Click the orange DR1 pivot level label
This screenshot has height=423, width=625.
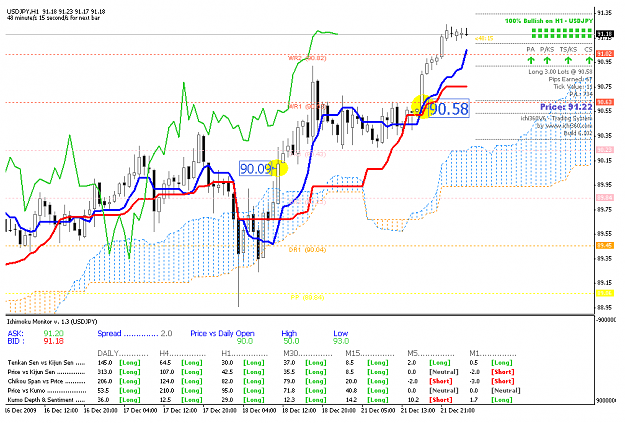307,250
